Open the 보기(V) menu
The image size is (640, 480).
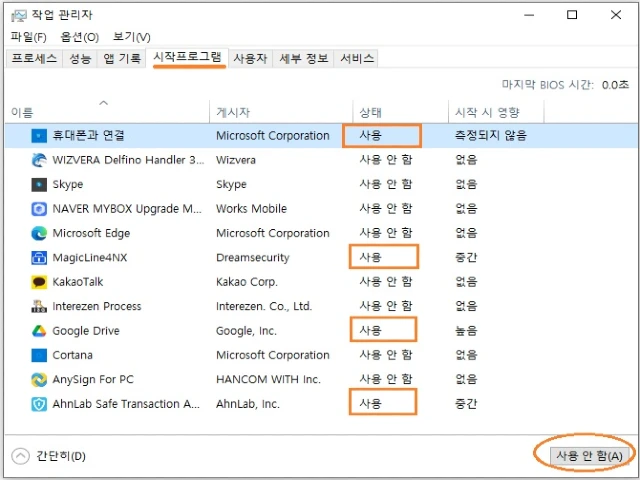click(132, 37)
